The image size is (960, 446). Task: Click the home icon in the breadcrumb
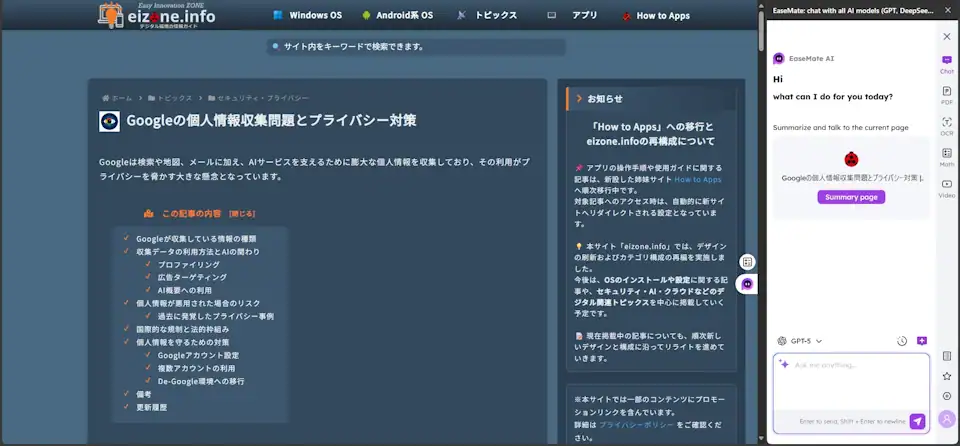coord(106,98)
